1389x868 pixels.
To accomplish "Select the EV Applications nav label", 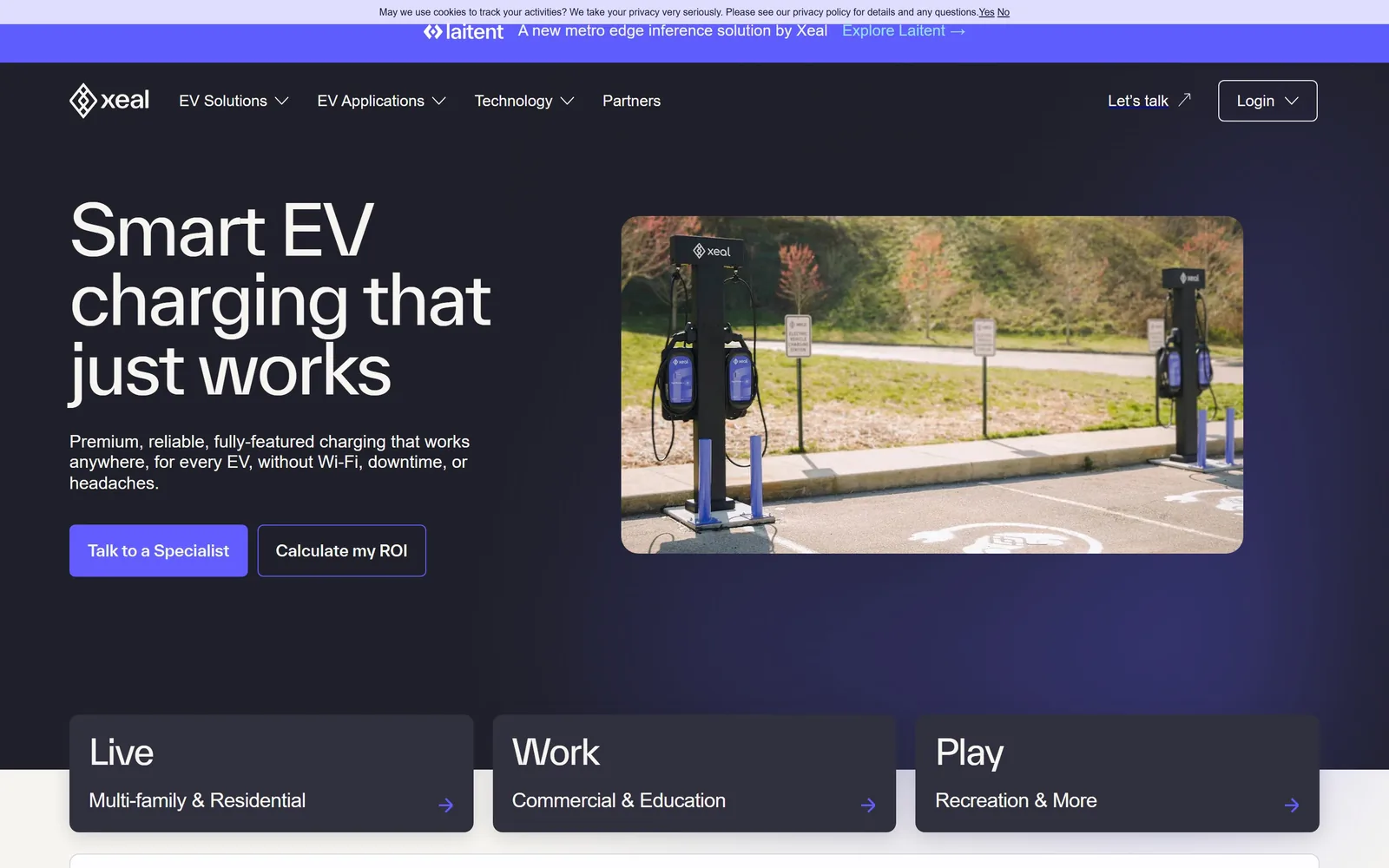I will (x=371, y=101).
